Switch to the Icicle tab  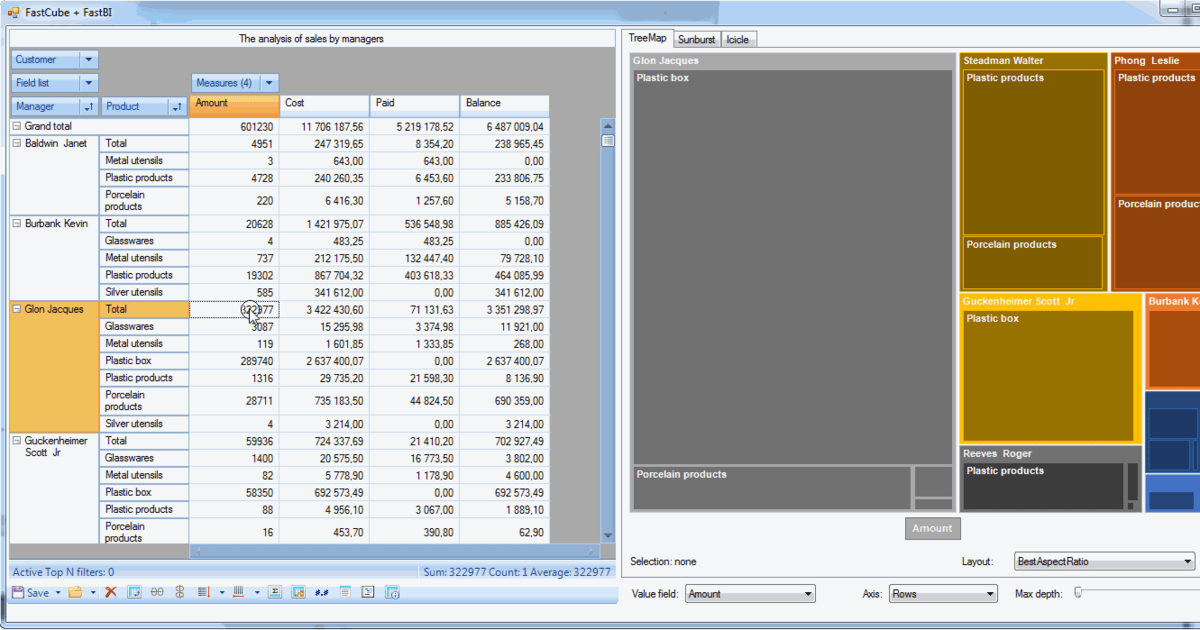[x=738, y=39]
